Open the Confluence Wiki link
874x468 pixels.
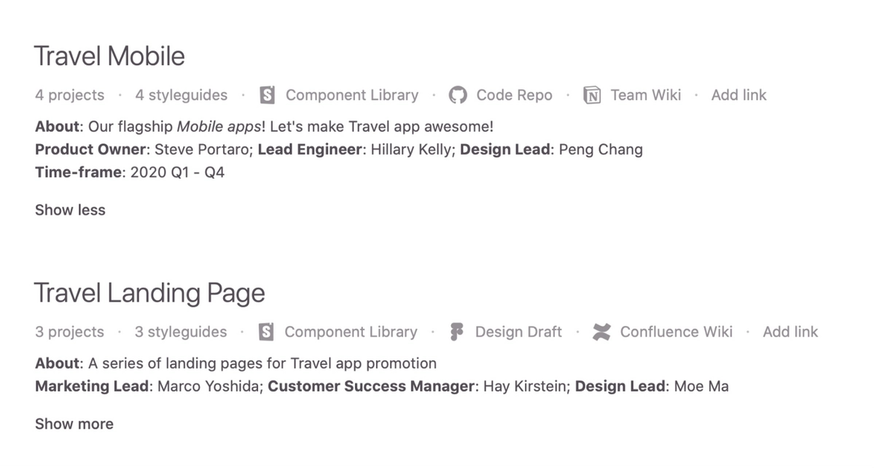pyautogui.click(x=676, y=332)
